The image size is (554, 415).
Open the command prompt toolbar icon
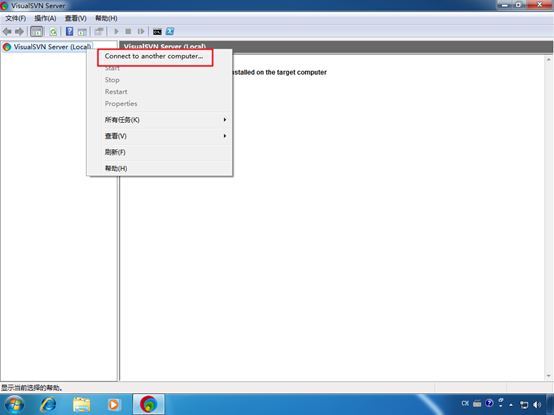coord(157,32)
